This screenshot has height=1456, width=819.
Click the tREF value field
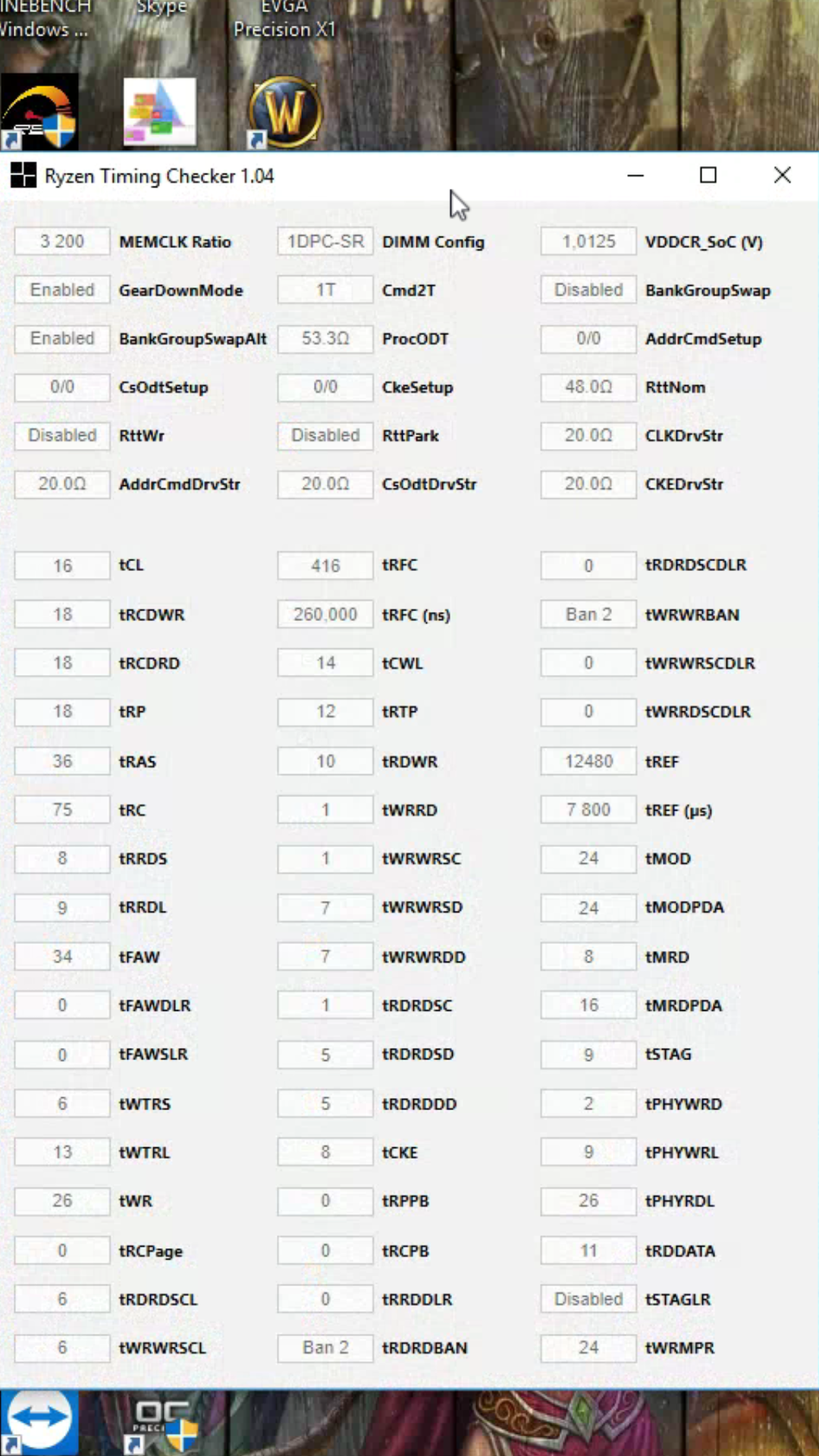(x=588, y=761)
